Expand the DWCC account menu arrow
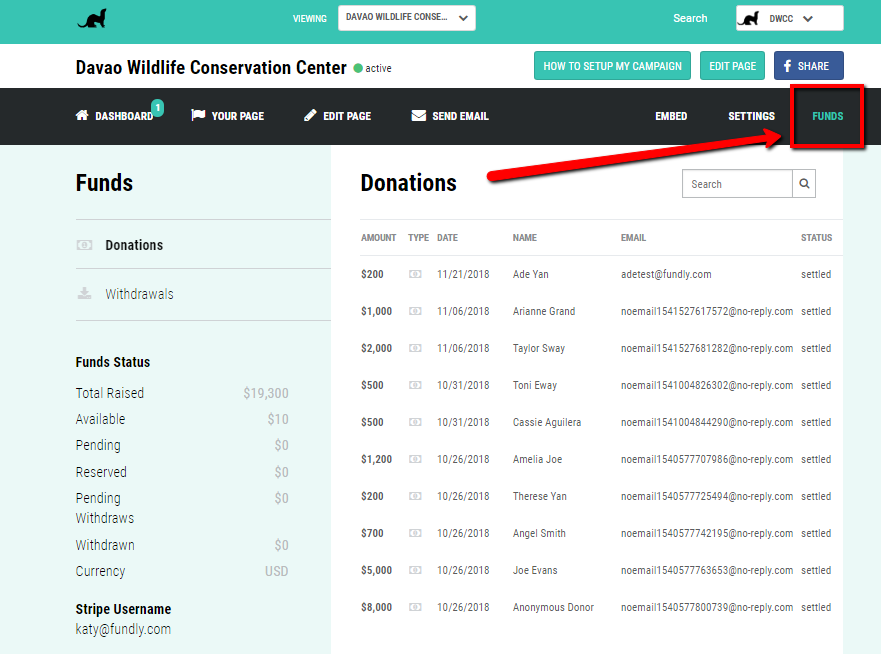The width and height of the screenshot is (881, 654). tap(808, 19)
